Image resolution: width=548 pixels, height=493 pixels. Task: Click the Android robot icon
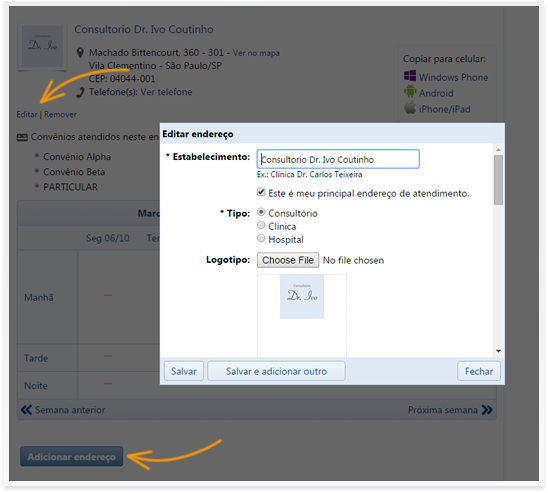pos(410,92)
